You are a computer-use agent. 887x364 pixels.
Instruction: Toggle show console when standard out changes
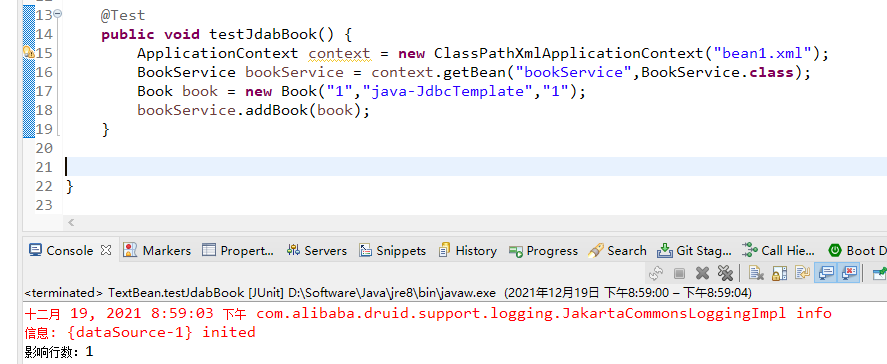(x=826, y=273)
